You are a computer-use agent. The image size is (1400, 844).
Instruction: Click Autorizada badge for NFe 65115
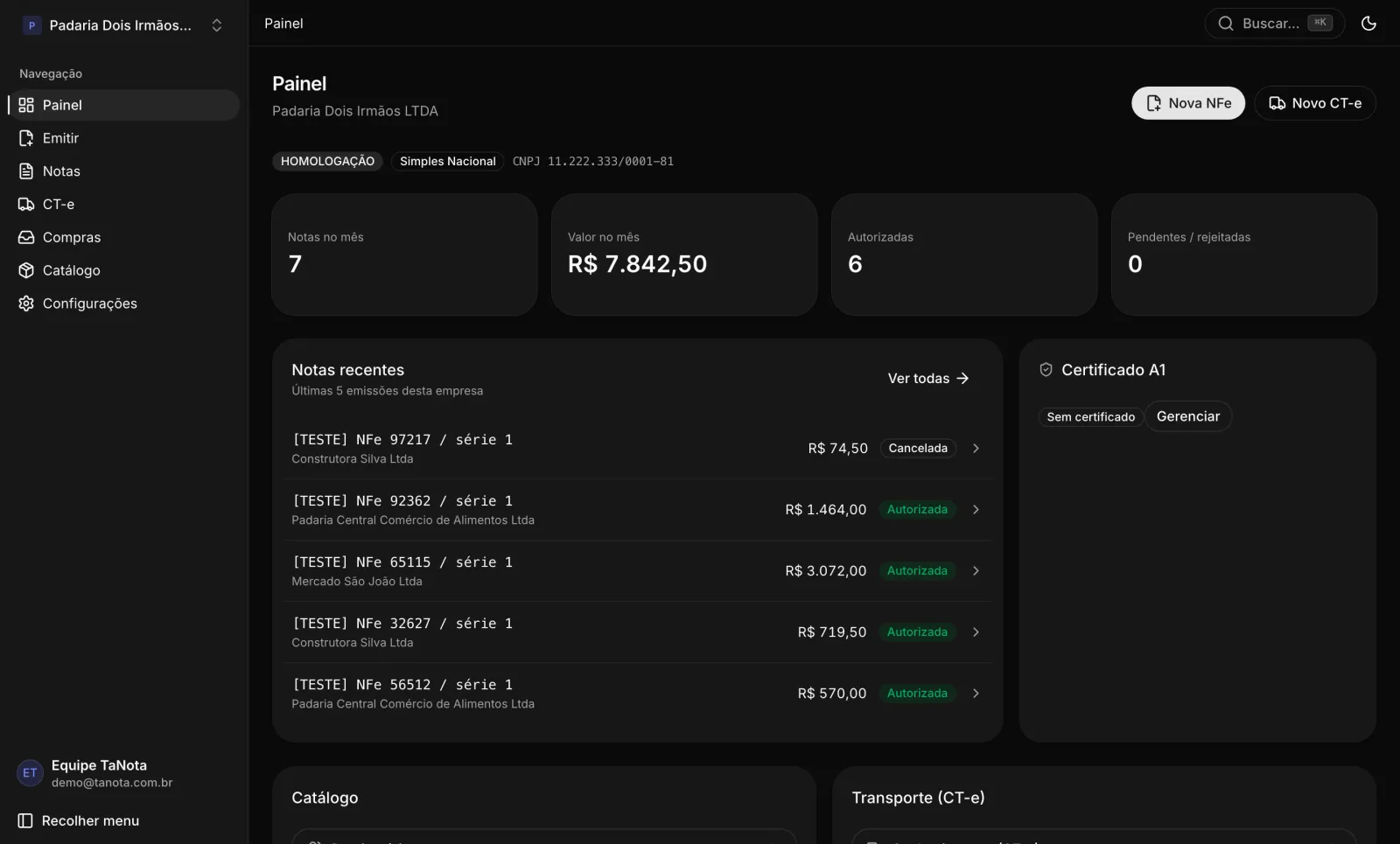pos(917,571)
